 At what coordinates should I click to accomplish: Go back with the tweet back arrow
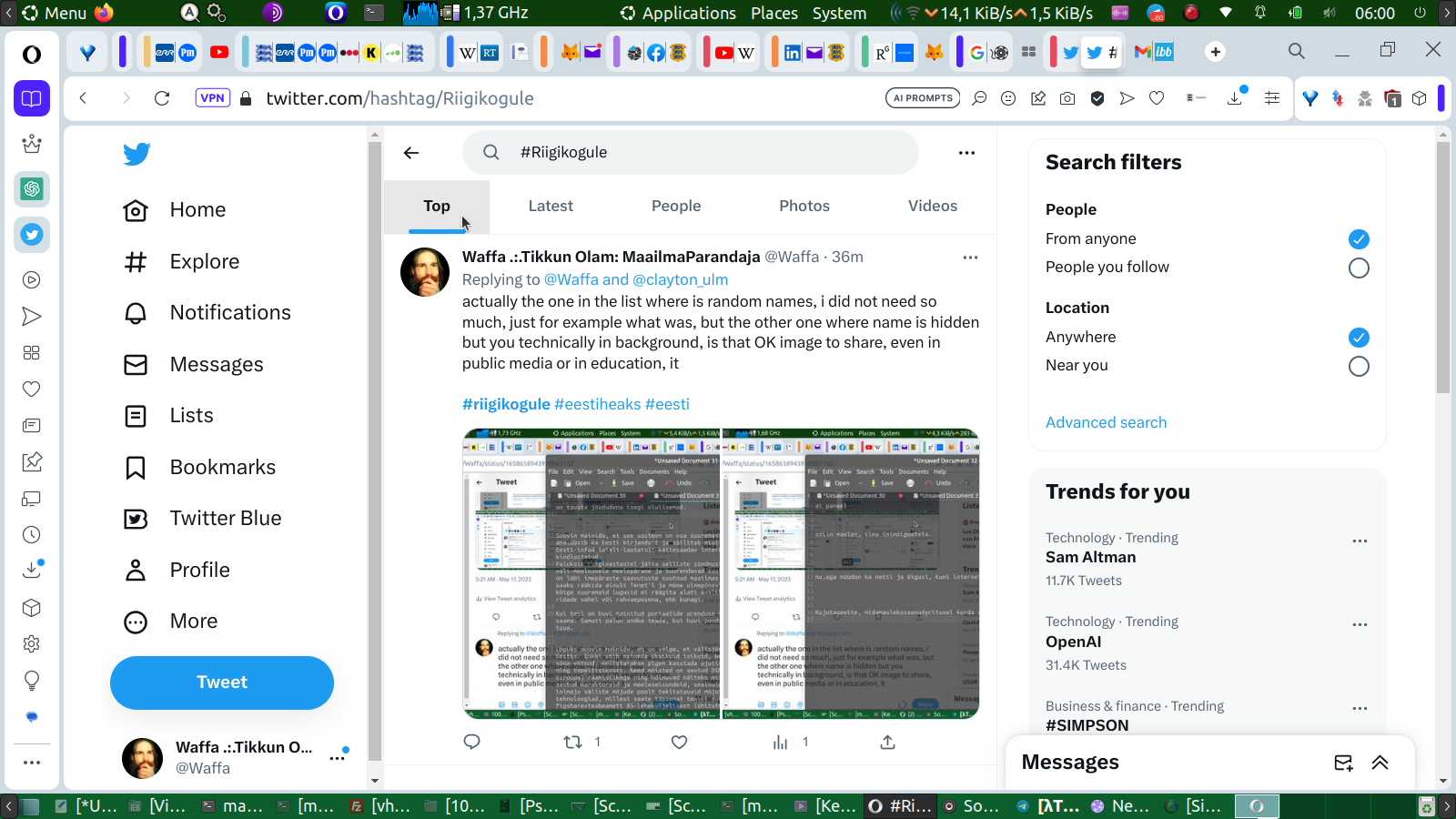[x=411, y=153]
